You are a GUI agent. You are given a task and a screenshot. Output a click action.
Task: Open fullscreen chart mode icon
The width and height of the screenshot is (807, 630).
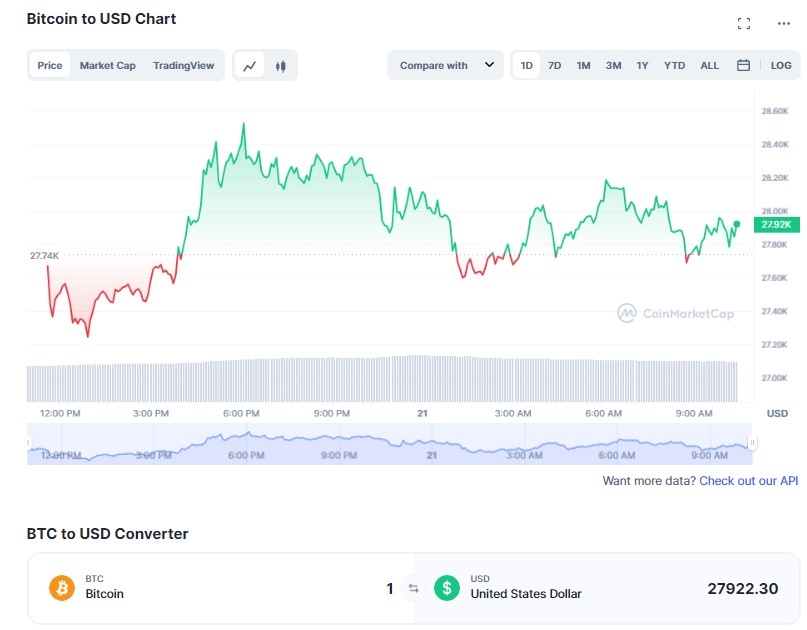743,23
